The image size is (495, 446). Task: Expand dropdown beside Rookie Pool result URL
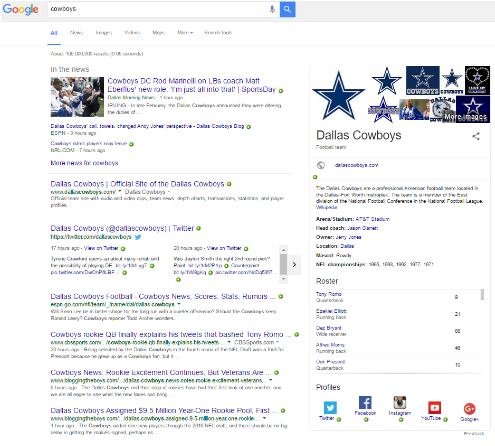coord(265,418)
